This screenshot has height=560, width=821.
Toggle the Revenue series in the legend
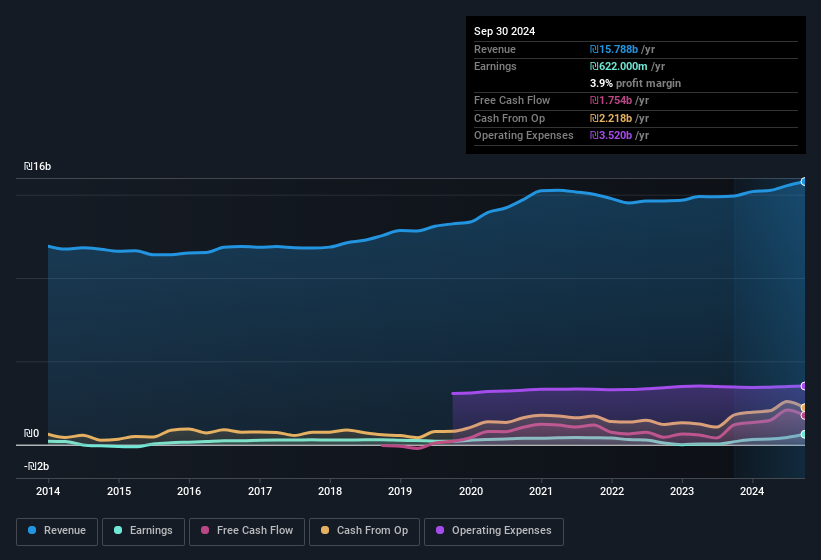[57, 530]
